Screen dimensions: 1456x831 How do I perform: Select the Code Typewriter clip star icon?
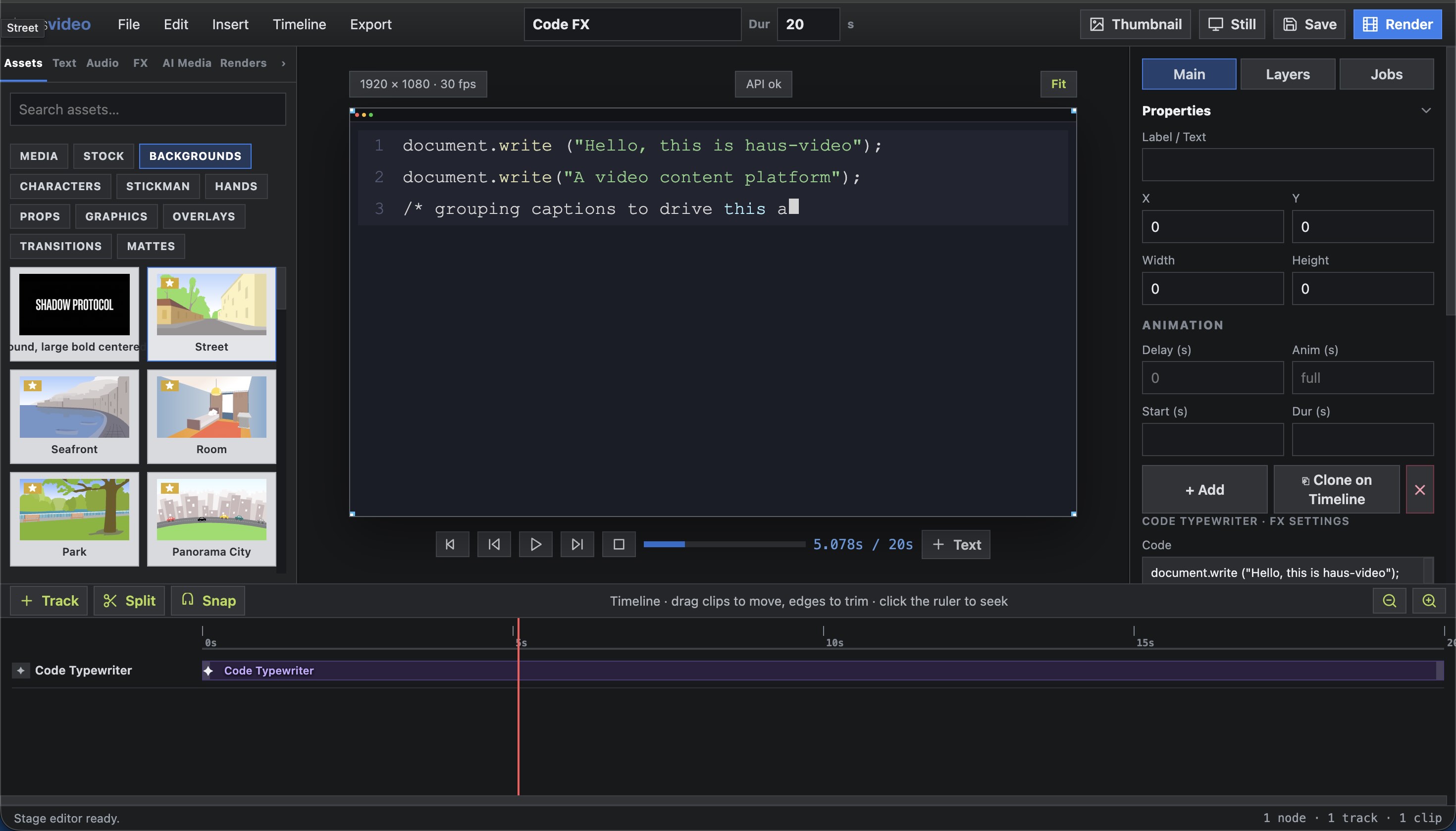pos(208,671)
